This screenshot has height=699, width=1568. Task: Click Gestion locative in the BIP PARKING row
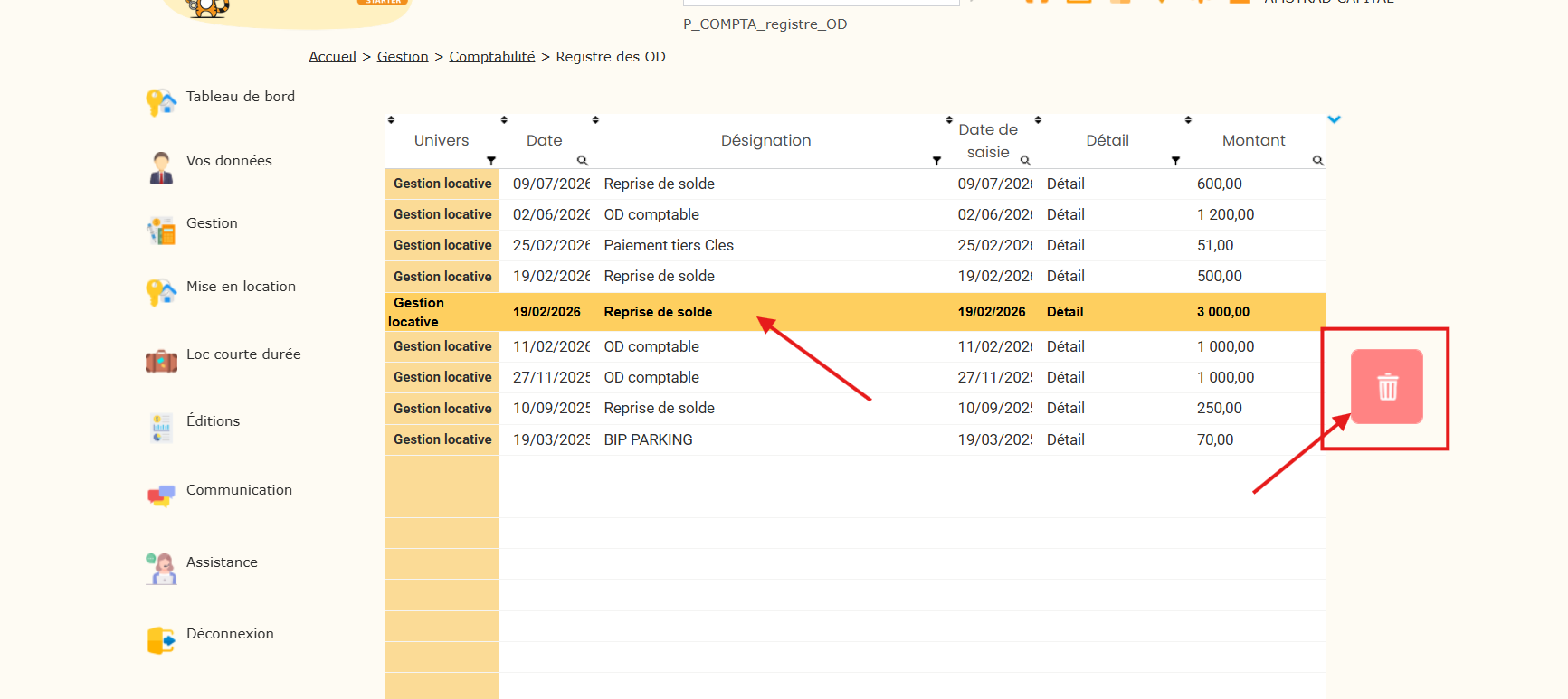442,439
